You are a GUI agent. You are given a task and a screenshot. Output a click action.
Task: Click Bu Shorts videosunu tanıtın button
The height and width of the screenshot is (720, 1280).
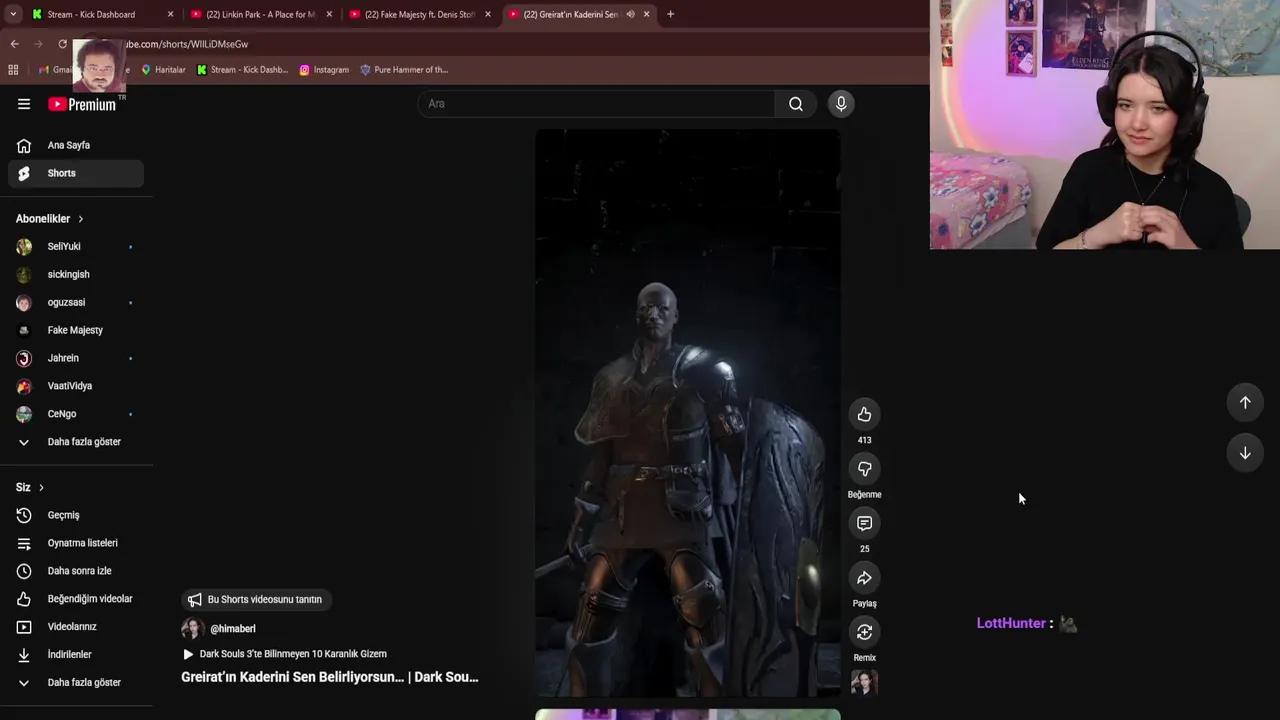(x=256, y=600)
